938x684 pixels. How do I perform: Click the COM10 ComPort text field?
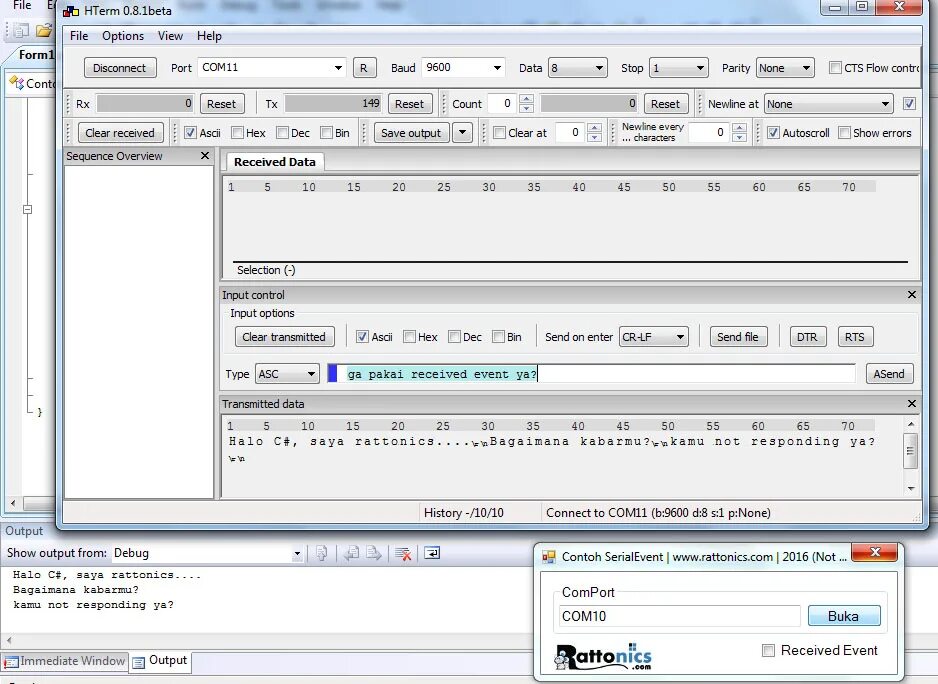(x=680, y=616)
